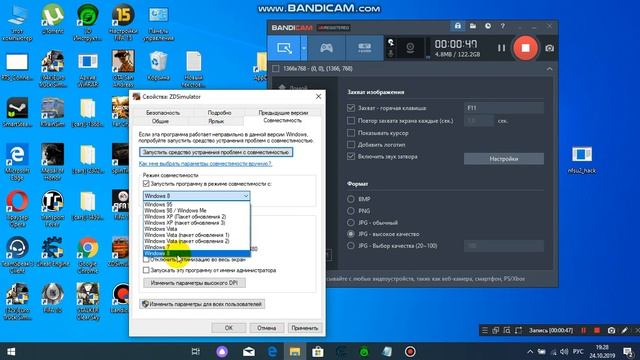640x360 pixels.
Task: Enable Bandicam show cursor checkbox
Action: [x=351, y=133]
